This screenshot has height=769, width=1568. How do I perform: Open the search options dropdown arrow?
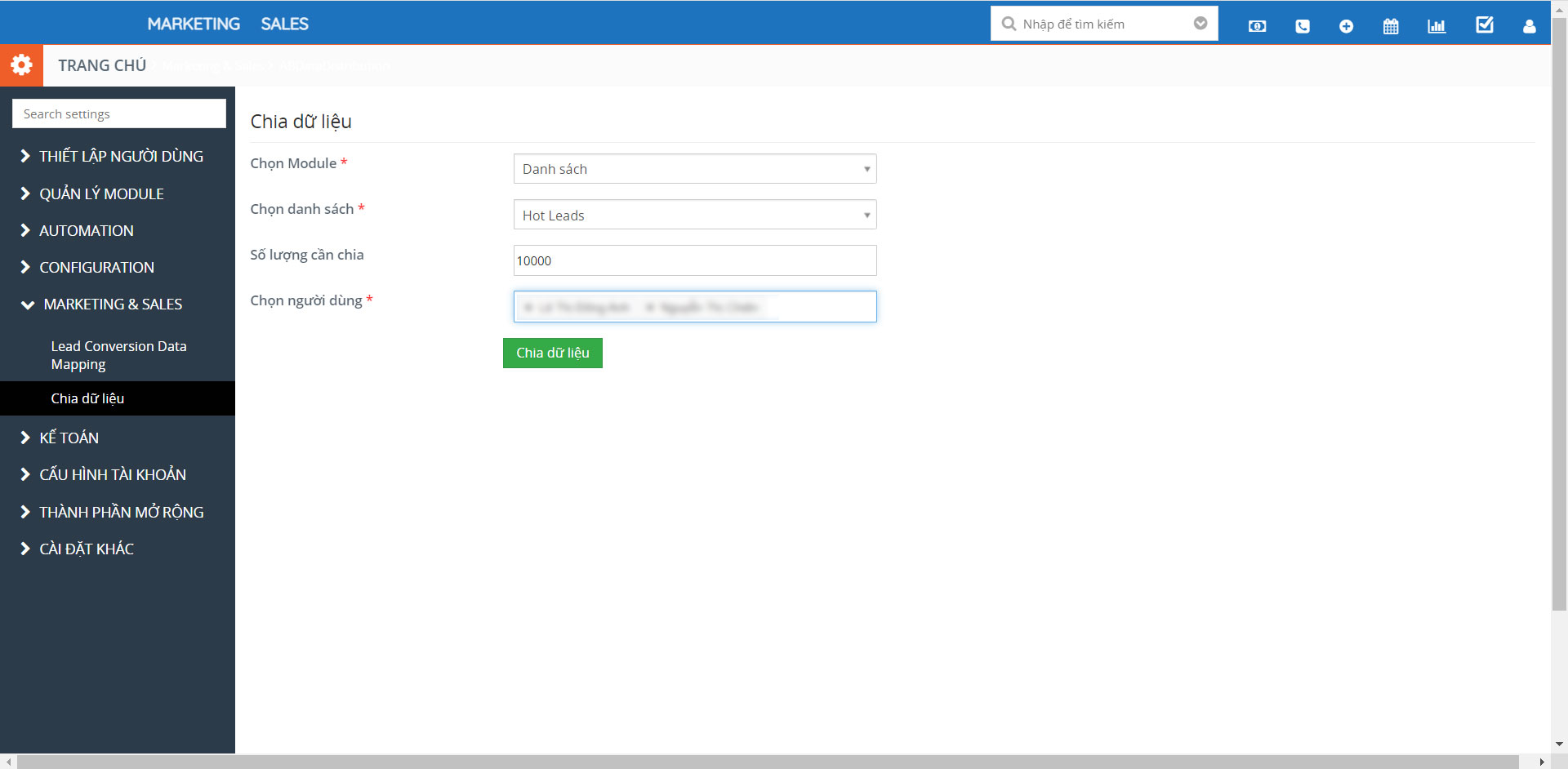click(x=1200, y=23)
